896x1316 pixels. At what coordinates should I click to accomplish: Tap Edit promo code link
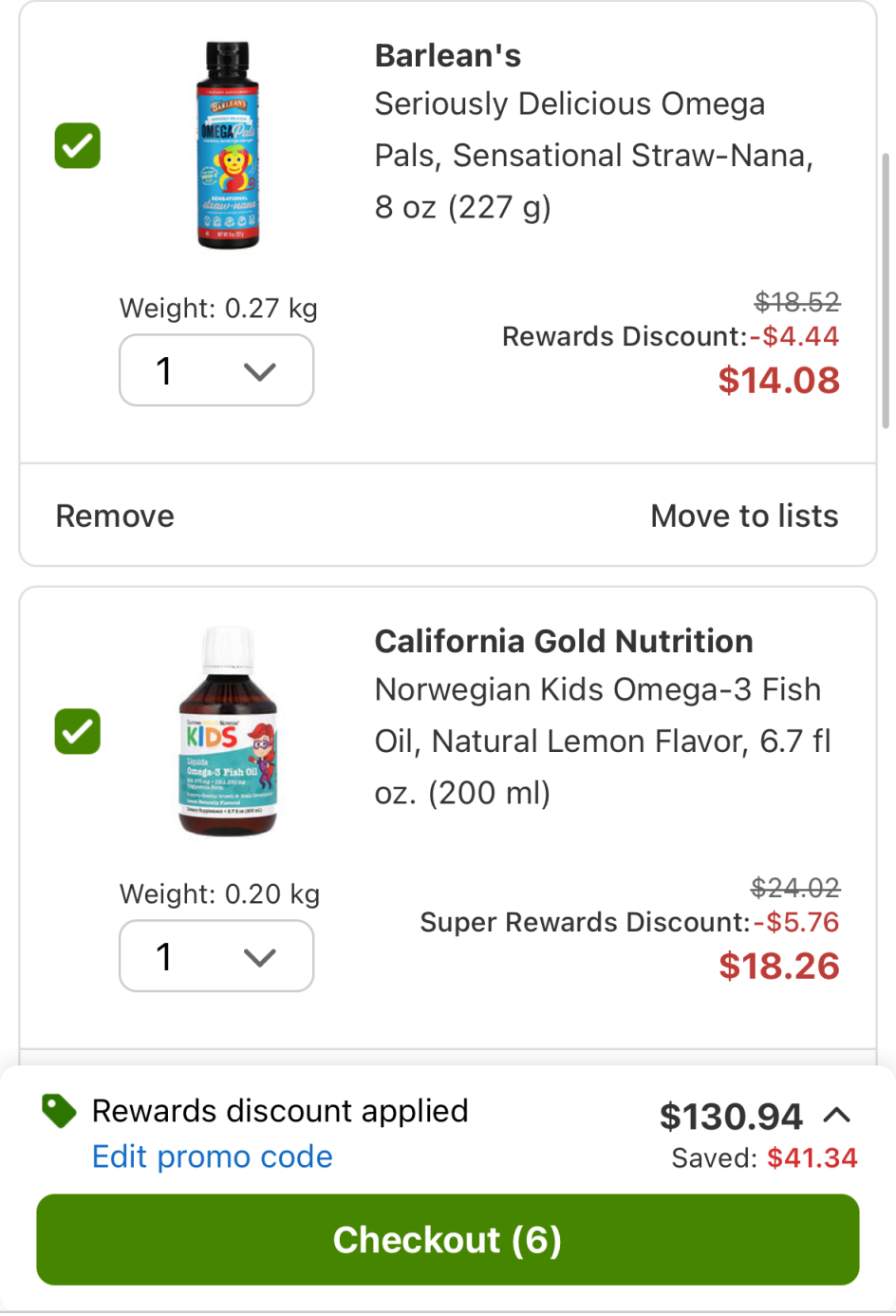[213, 1156]
